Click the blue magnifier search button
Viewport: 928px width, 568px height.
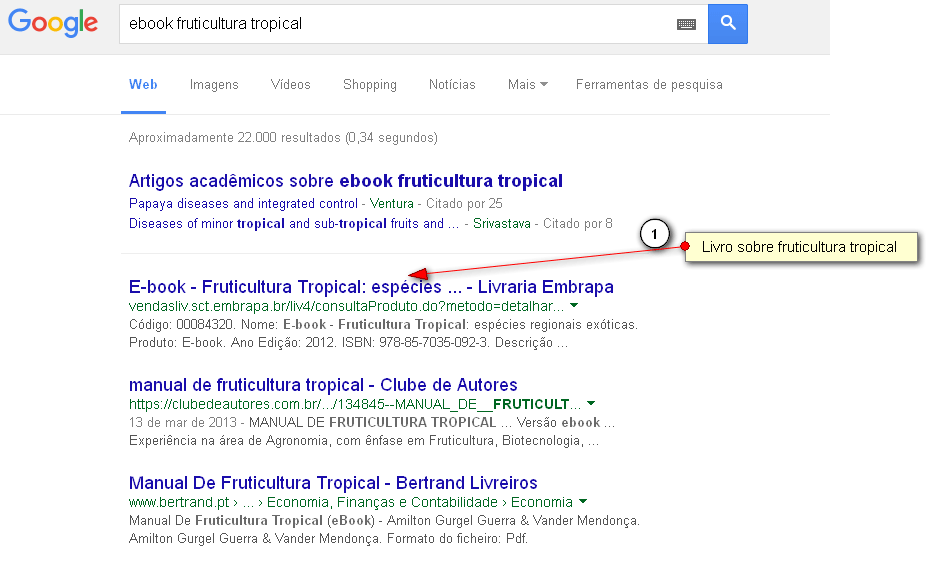(x=727, y=23)
